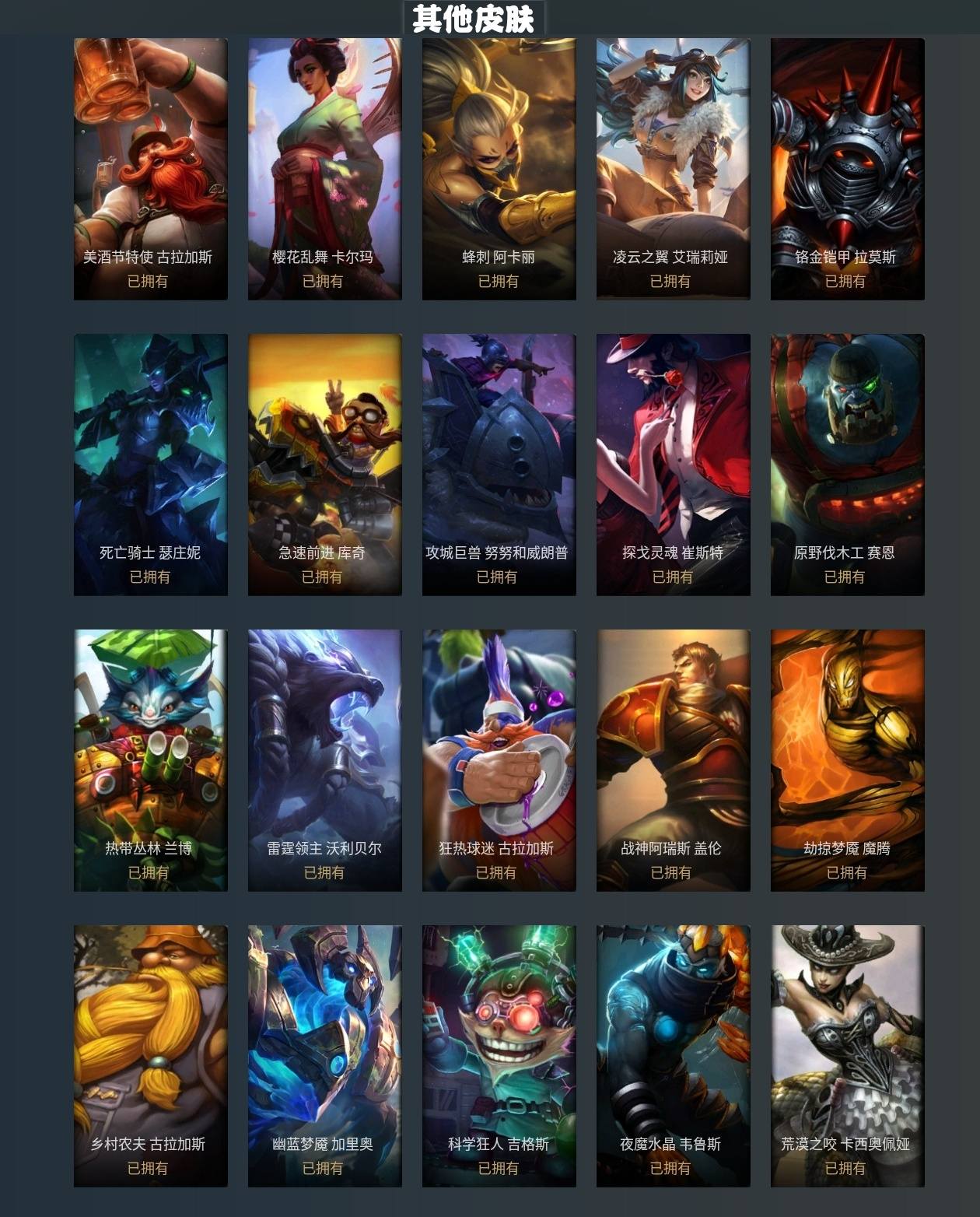Select the 美酒节特使 古拉加斯 skin card
This screenshot has height=1217, width=980.
[151, 169]
